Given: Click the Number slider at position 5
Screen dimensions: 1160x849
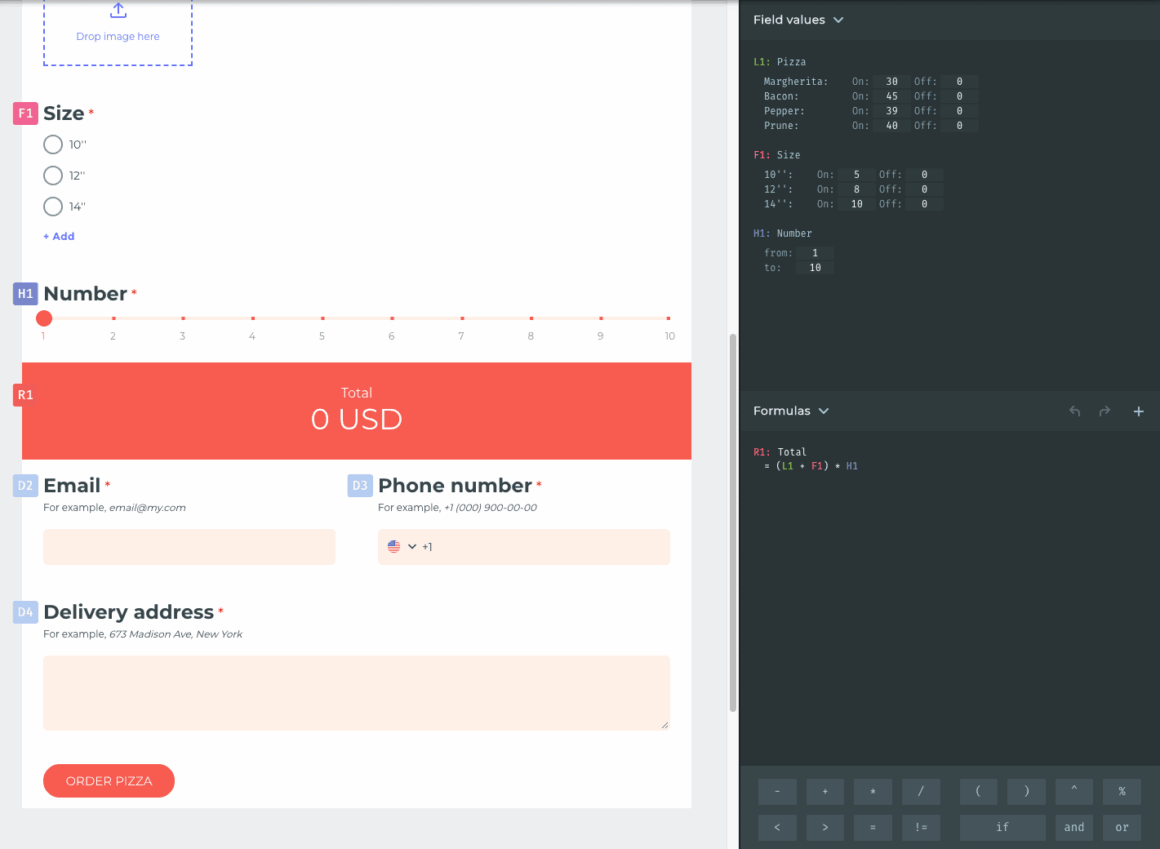Looking at the screenshot, I should pos(322,319).
